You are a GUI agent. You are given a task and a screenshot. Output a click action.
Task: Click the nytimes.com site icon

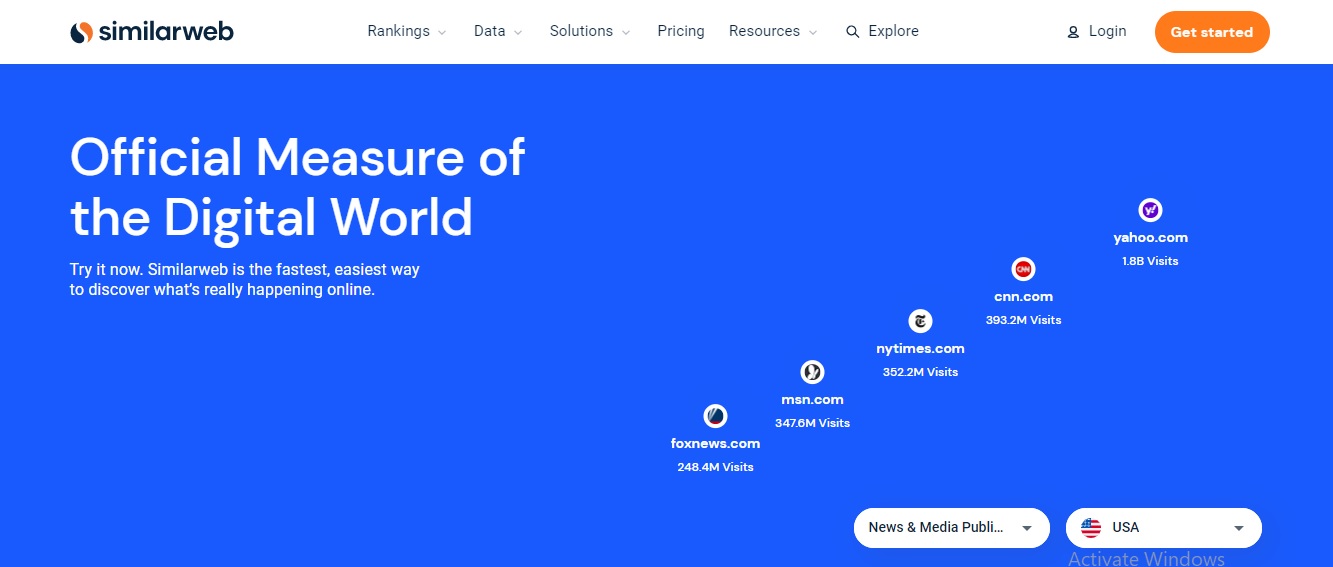coord(920,321)
